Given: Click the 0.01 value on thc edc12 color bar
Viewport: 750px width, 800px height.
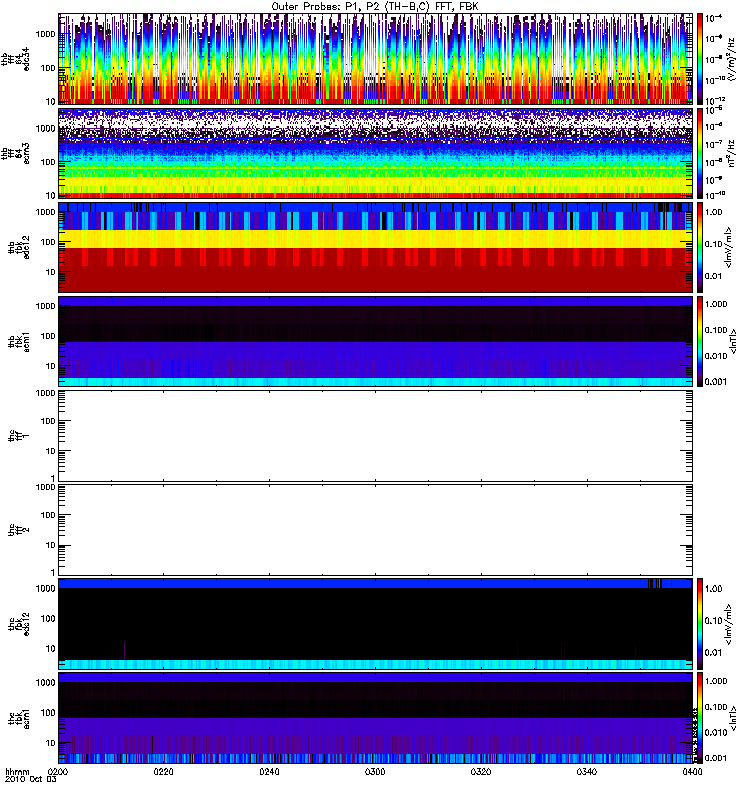Looking at the screenshot, I should coord(714,653).
